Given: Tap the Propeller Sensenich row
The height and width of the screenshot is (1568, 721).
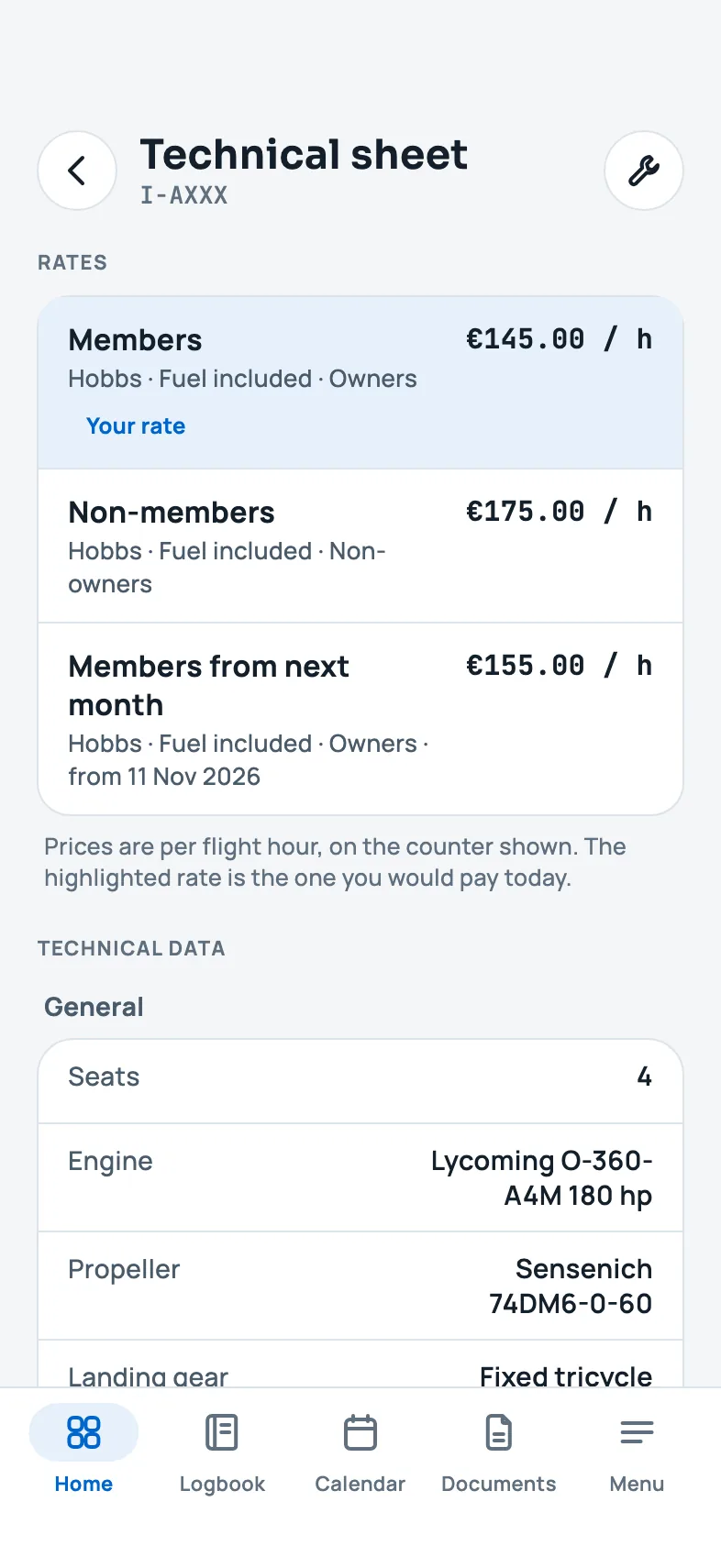Looking at the screenshot, I should pyautogui.click(x=360, y=1286).
